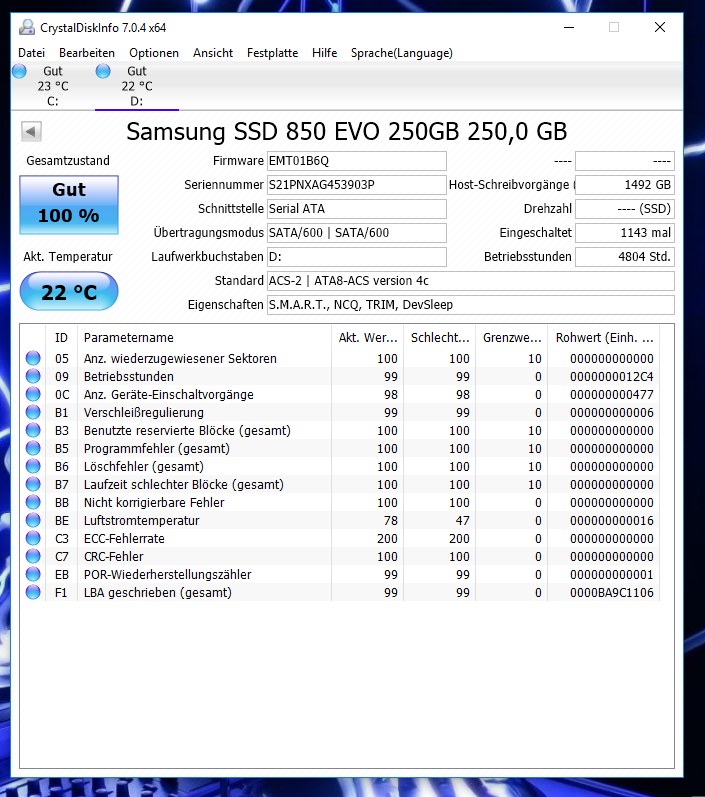Click status orb for Programmfehler row
Viewport: 705px width, 797px height.
click(x=33, y=448)
